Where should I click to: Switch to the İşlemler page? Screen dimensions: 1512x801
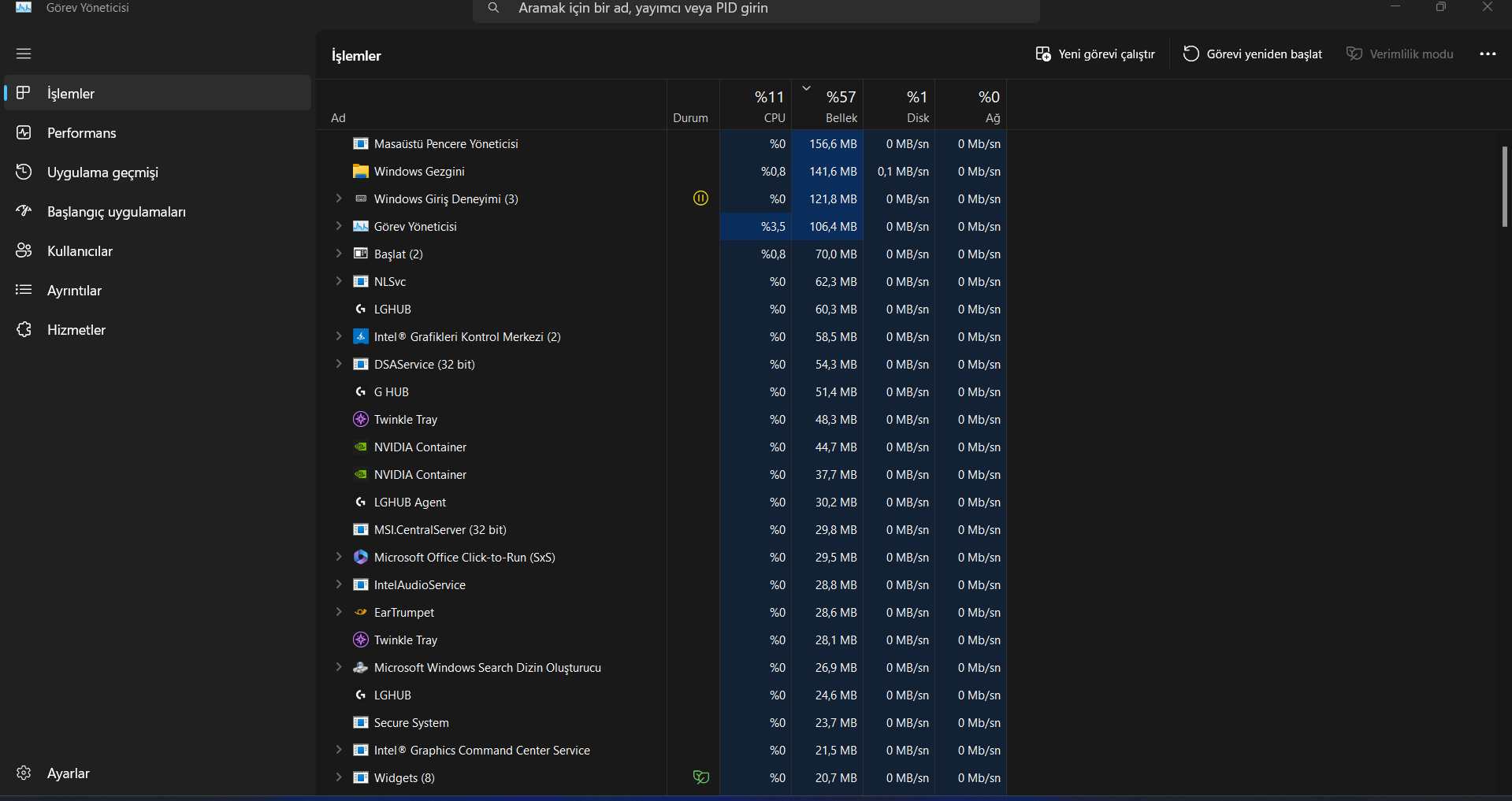click(x=158, y=93)
